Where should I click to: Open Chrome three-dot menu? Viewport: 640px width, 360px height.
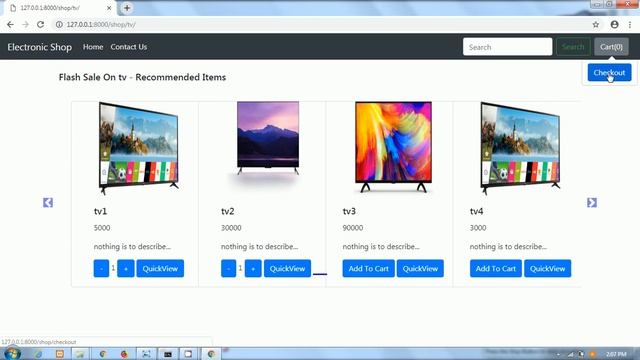tap(630, 24)
